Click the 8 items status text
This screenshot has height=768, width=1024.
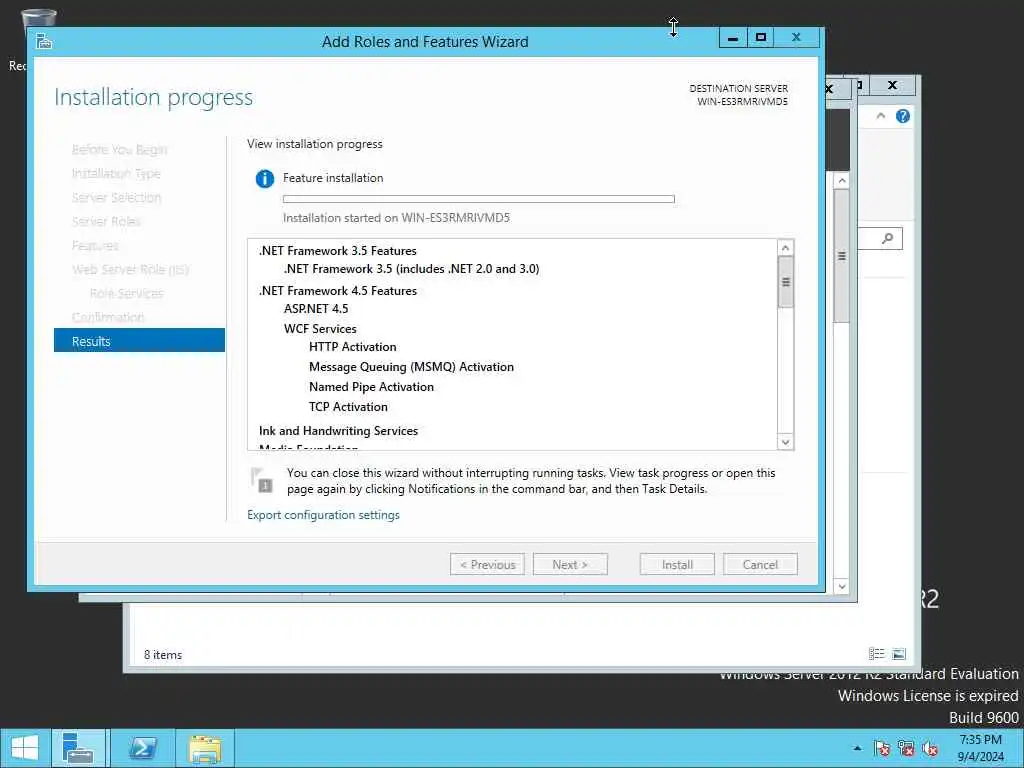point(163,655)
